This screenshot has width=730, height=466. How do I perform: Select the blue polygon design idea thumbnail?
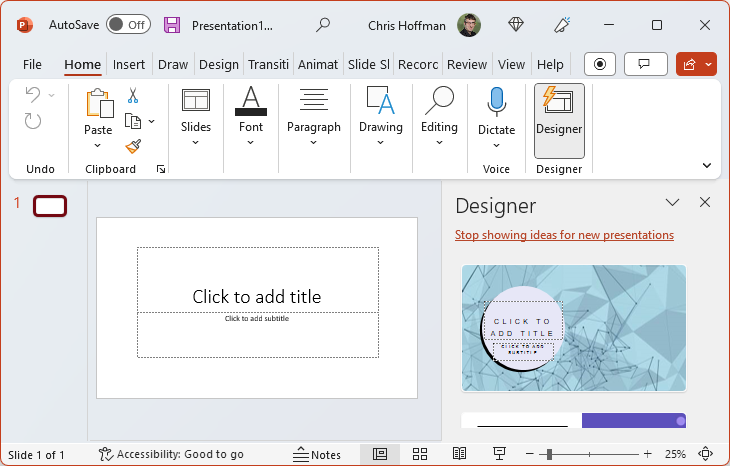pos(573,328)
